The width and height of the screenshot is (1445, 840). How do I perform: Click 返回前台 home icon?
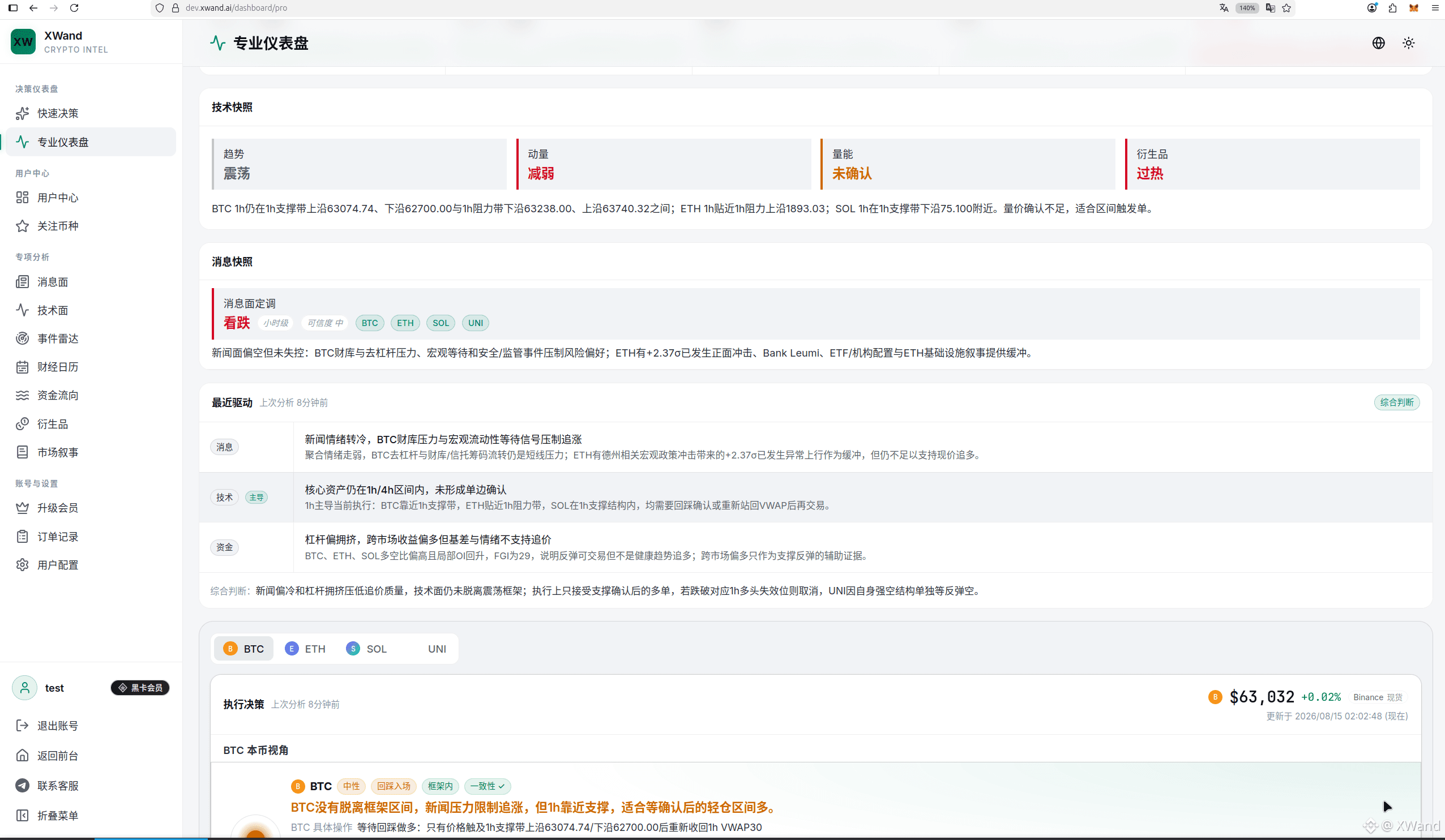(x=22, y=756)
